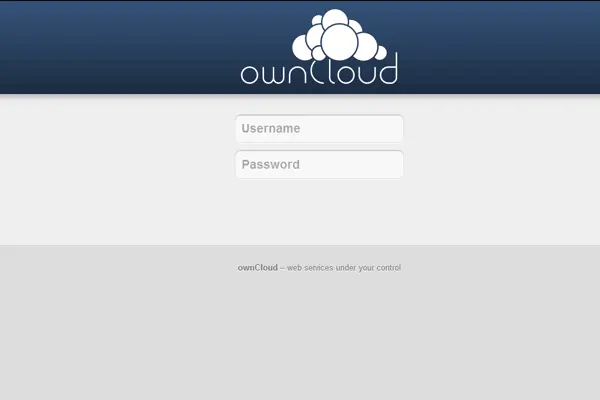600x400 pixels.
Task: Focus the Username input field
Action: [319, 129]
